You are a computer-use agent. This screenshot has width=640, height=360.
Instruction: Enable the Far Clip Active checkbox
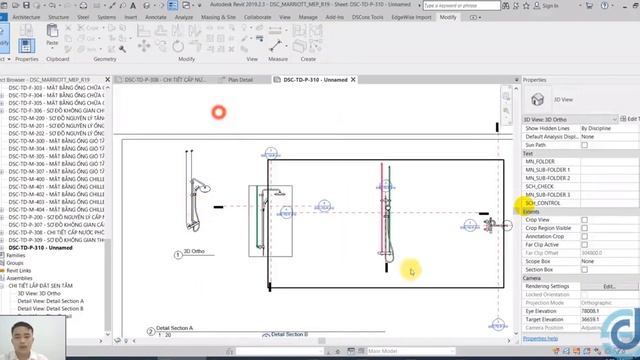pyautogui.click(x=584, y=244)
